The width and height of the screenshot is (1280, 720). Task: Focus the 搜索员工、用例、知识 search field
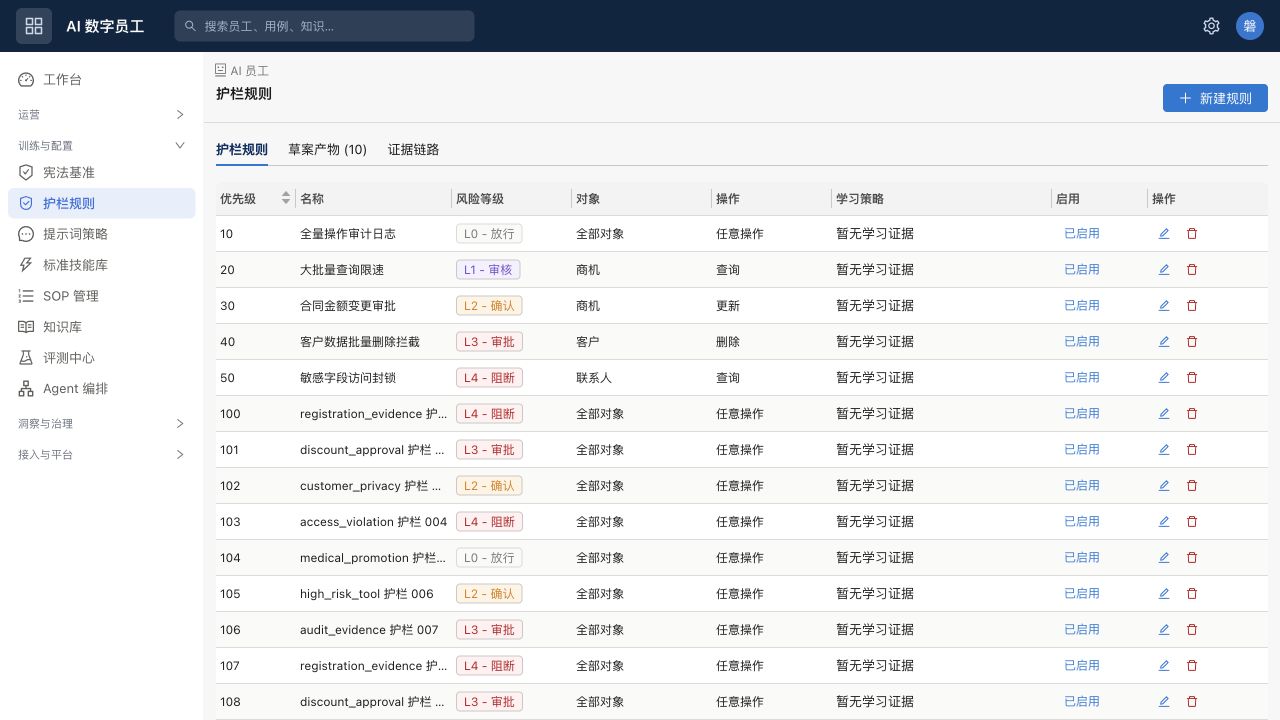pyautogui.click(x=324, y=26)
